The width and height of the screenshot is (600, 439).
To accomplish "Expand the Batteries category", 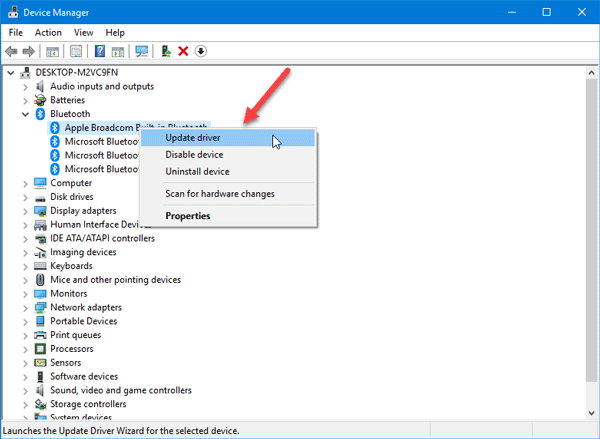I will tap(25, 101).
